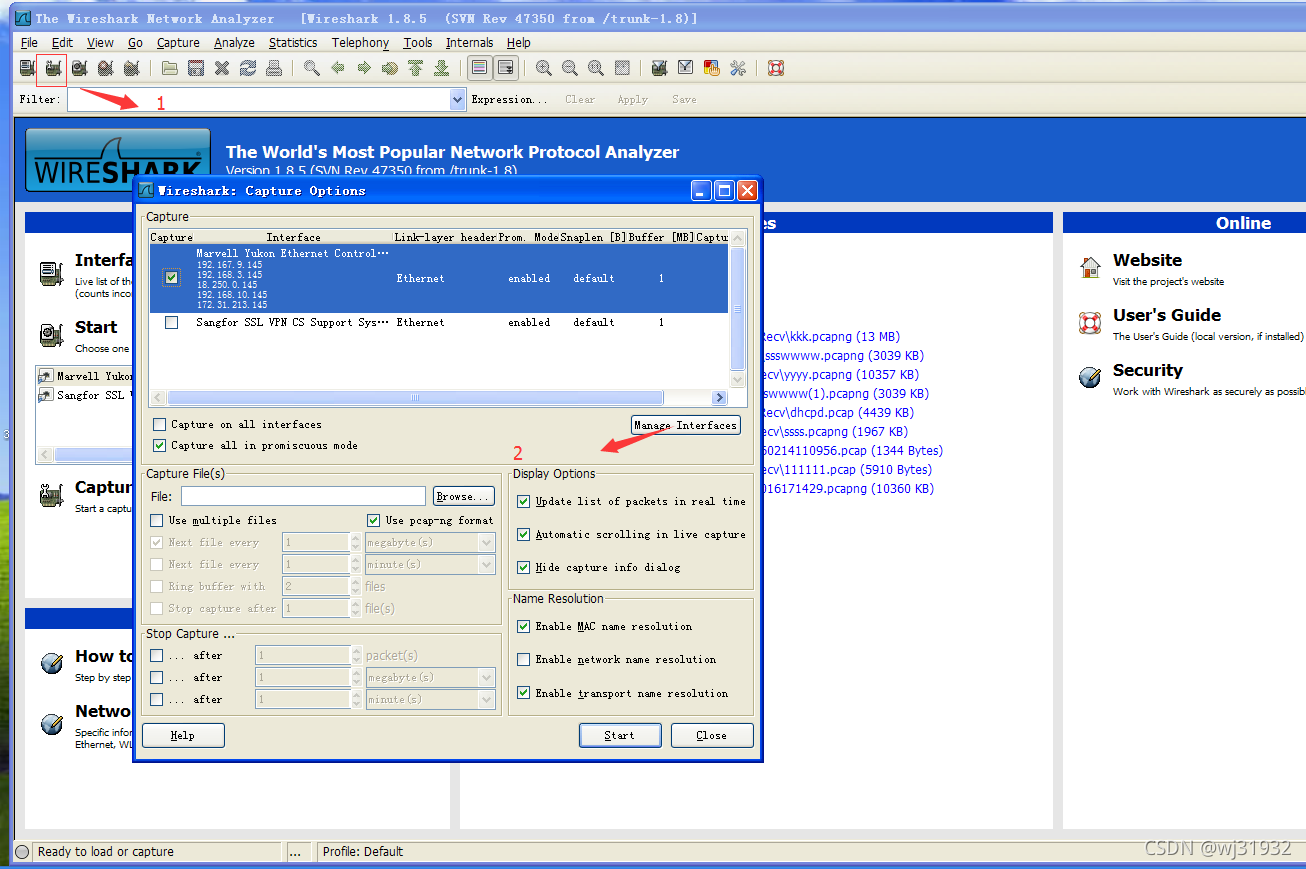Jump to last packet icon
The height and width of the screenshot is (869, 1306).
tap(441, 68)
